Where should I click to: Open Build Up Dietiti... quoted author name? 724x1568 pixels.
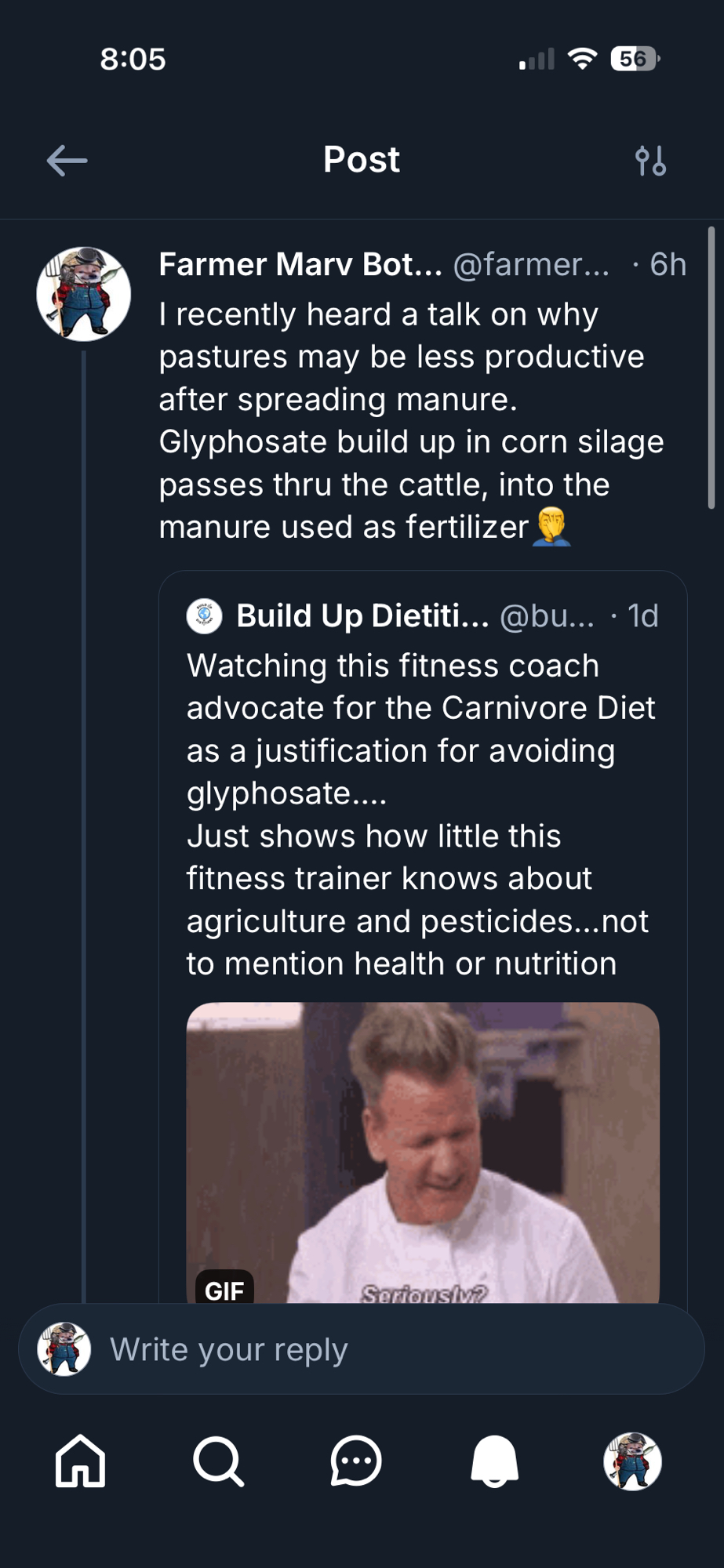click(362, 616)
